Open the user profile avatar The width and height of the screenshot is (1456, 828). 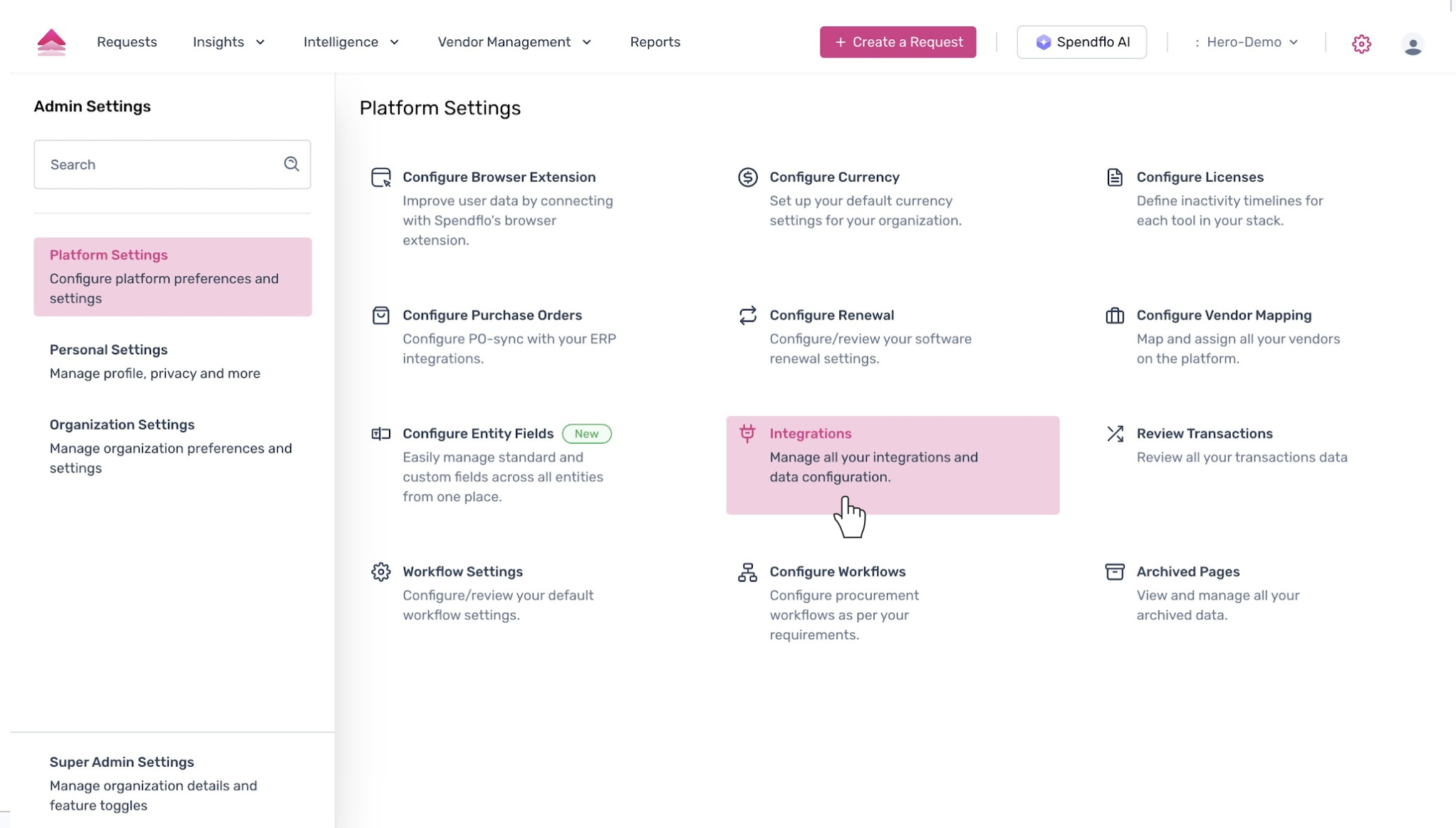[x=1413, y=44]
